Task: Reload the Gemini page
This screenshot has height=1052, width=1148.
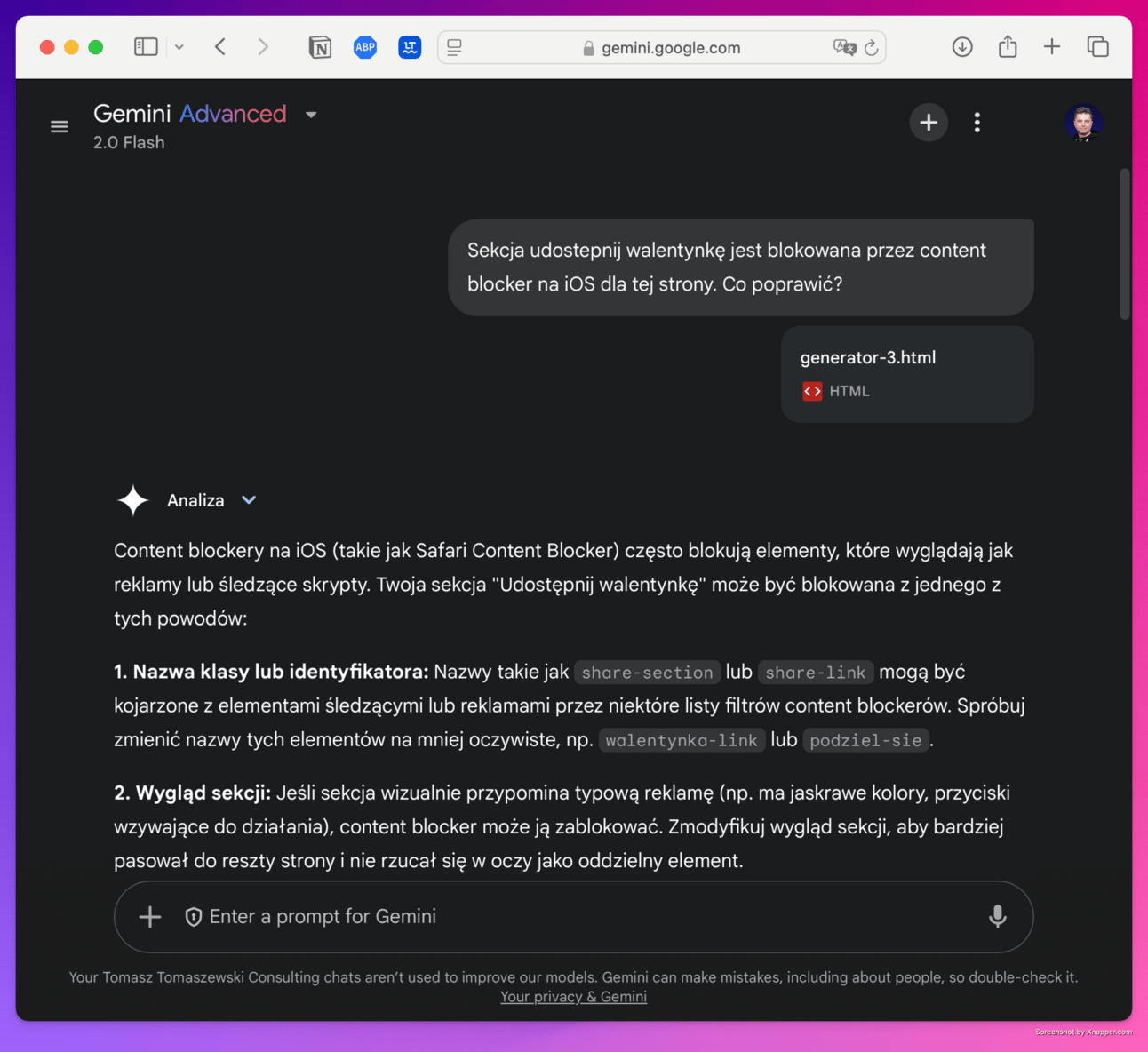Action: 871,48
